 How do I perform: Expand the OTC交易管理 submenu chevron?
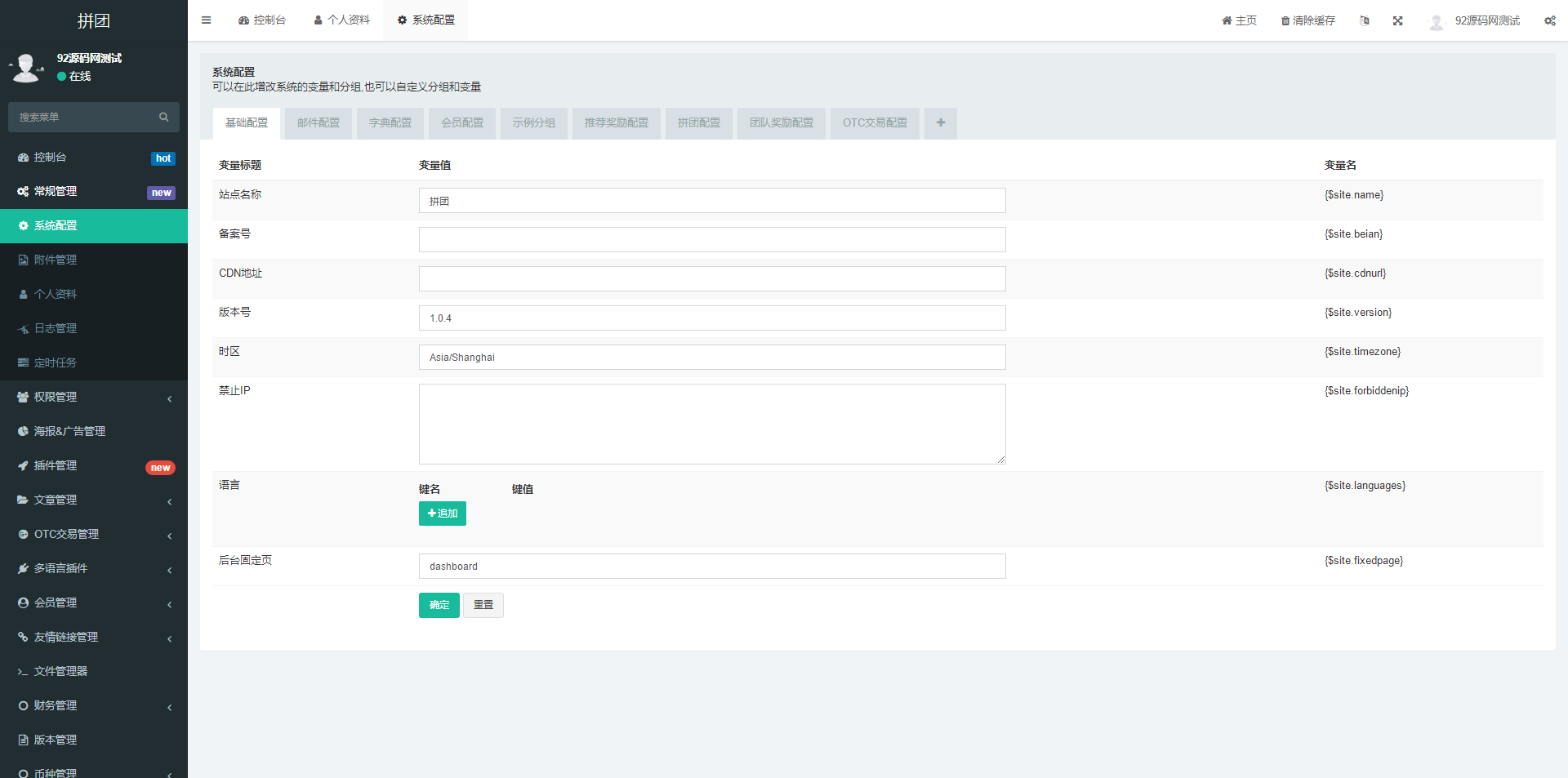click(x=169, y=536)
